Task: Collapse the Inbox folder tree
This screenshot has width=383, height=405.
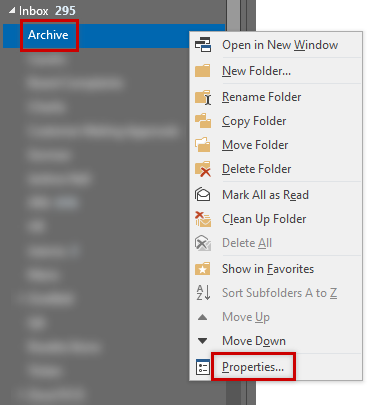Action: point(12,11)
